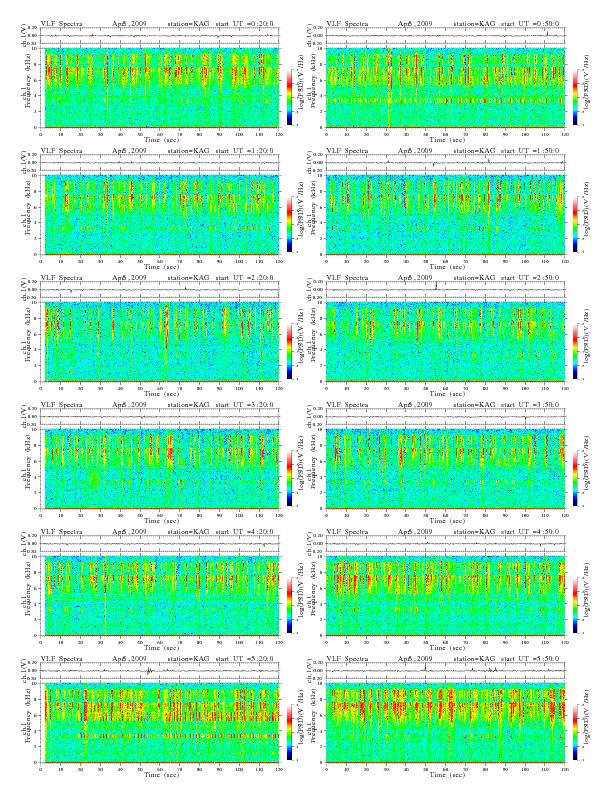
Task: Click the PSD color bar beside the 5:50:0 plot
Action: [575, 732]
